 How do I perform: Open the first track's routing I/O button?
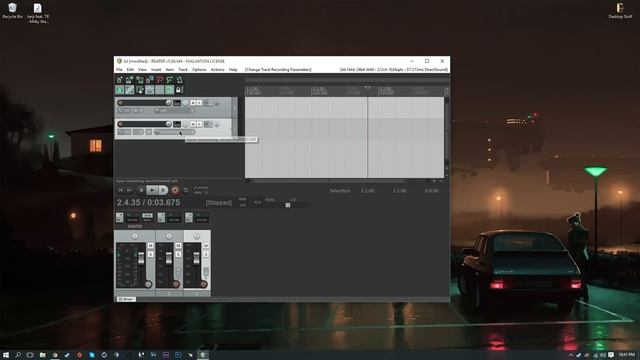[x=177, y=103]
